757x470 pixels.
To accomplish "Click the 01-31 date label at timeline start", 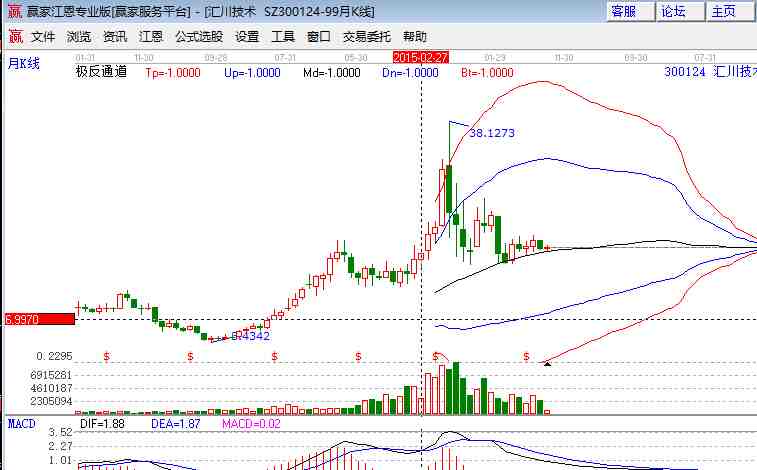I will (85, 57).
